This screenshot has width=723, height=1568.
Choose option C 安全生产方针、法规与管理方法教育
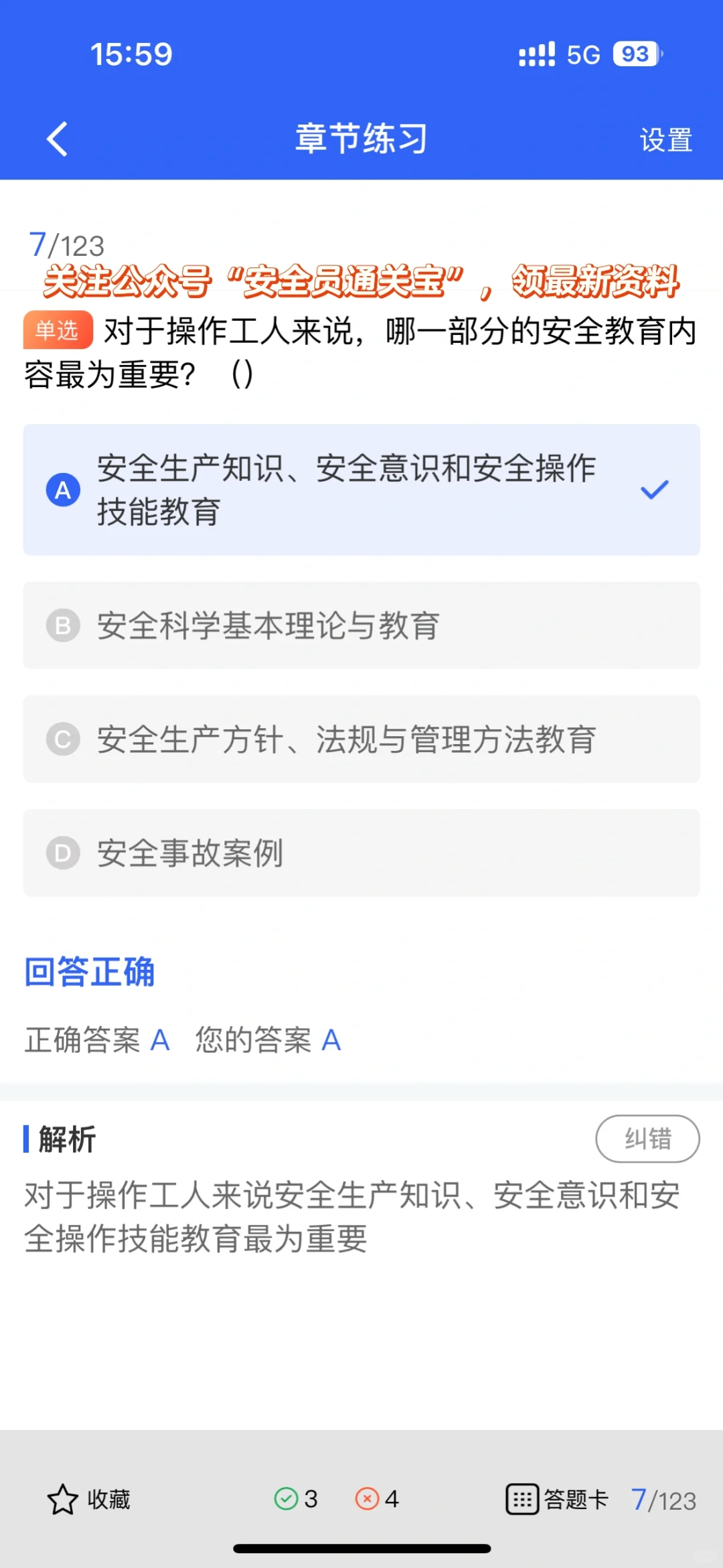tap(361, 739)
